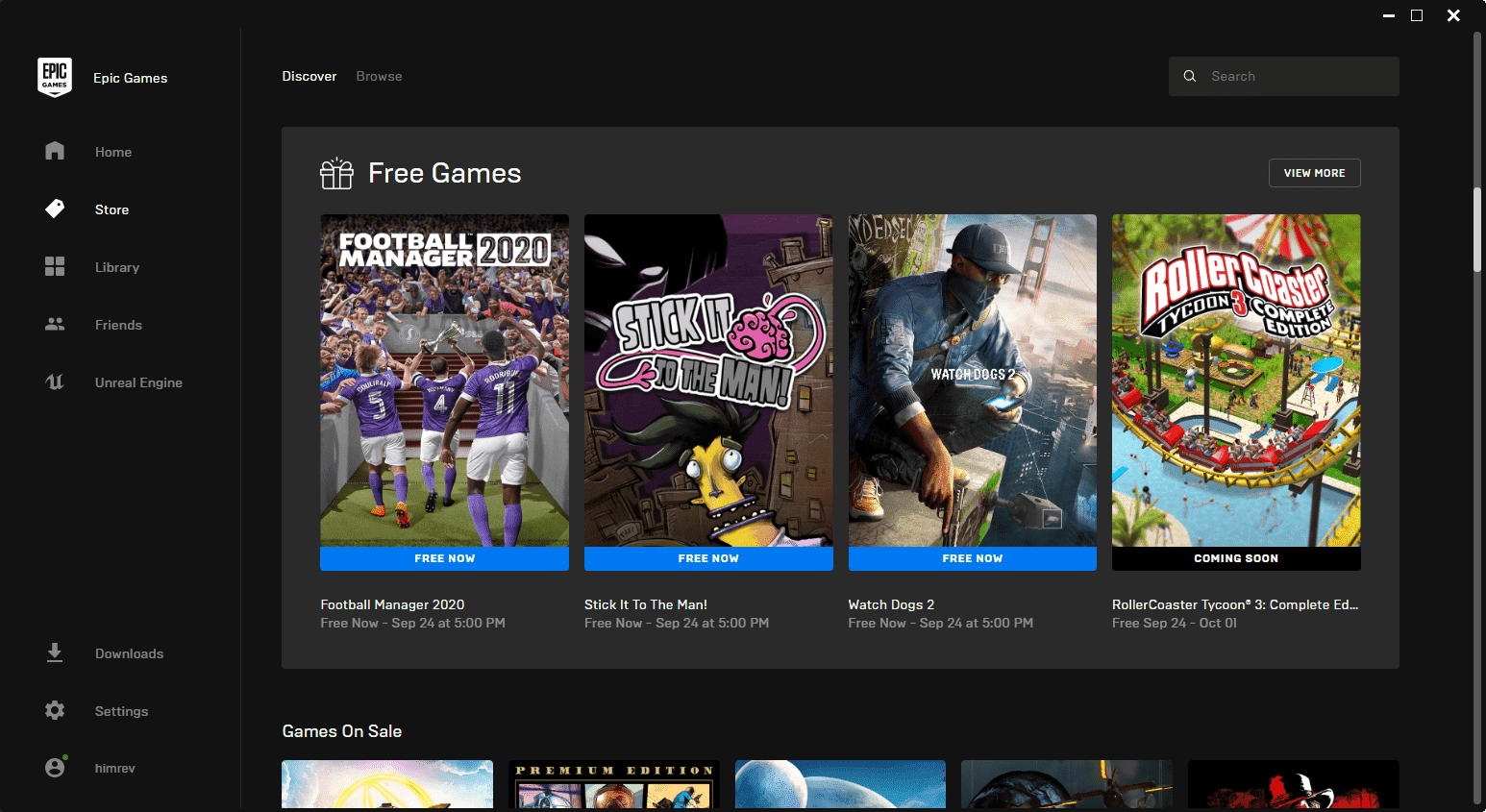
Task: Click COMING SOON under RollerCoaster Tycoon 3
Action: coord(1236,558)
